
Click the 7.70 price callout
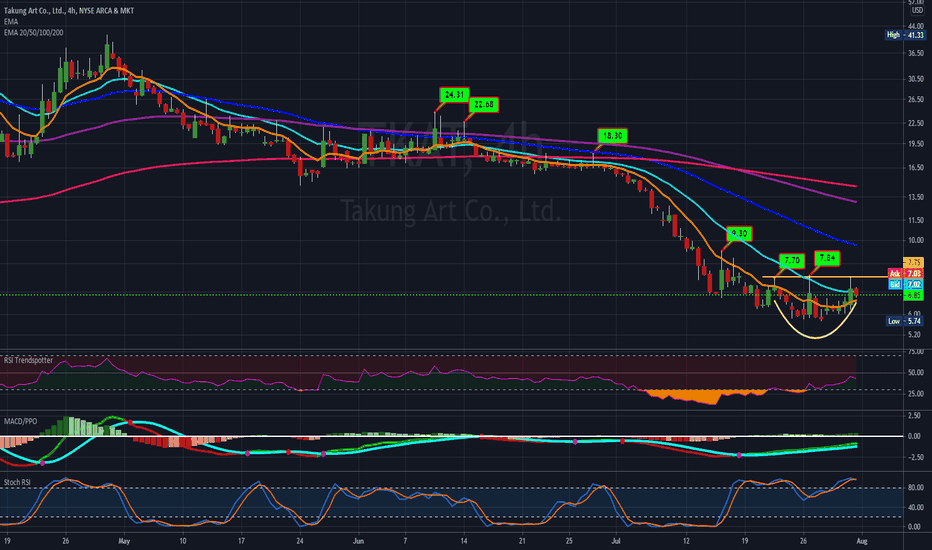[792, 260]
